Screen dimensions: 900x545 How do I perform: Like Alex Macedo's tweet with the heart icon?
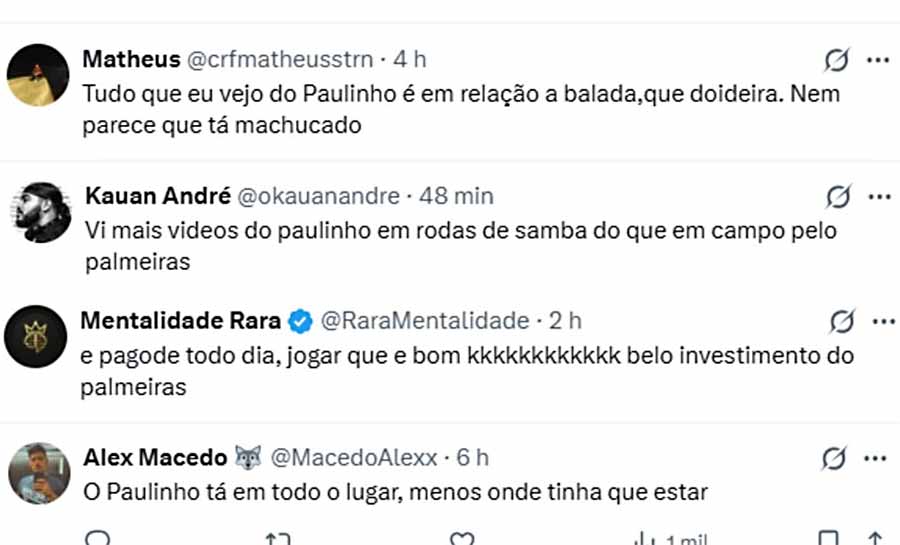(x=462, y=539)
